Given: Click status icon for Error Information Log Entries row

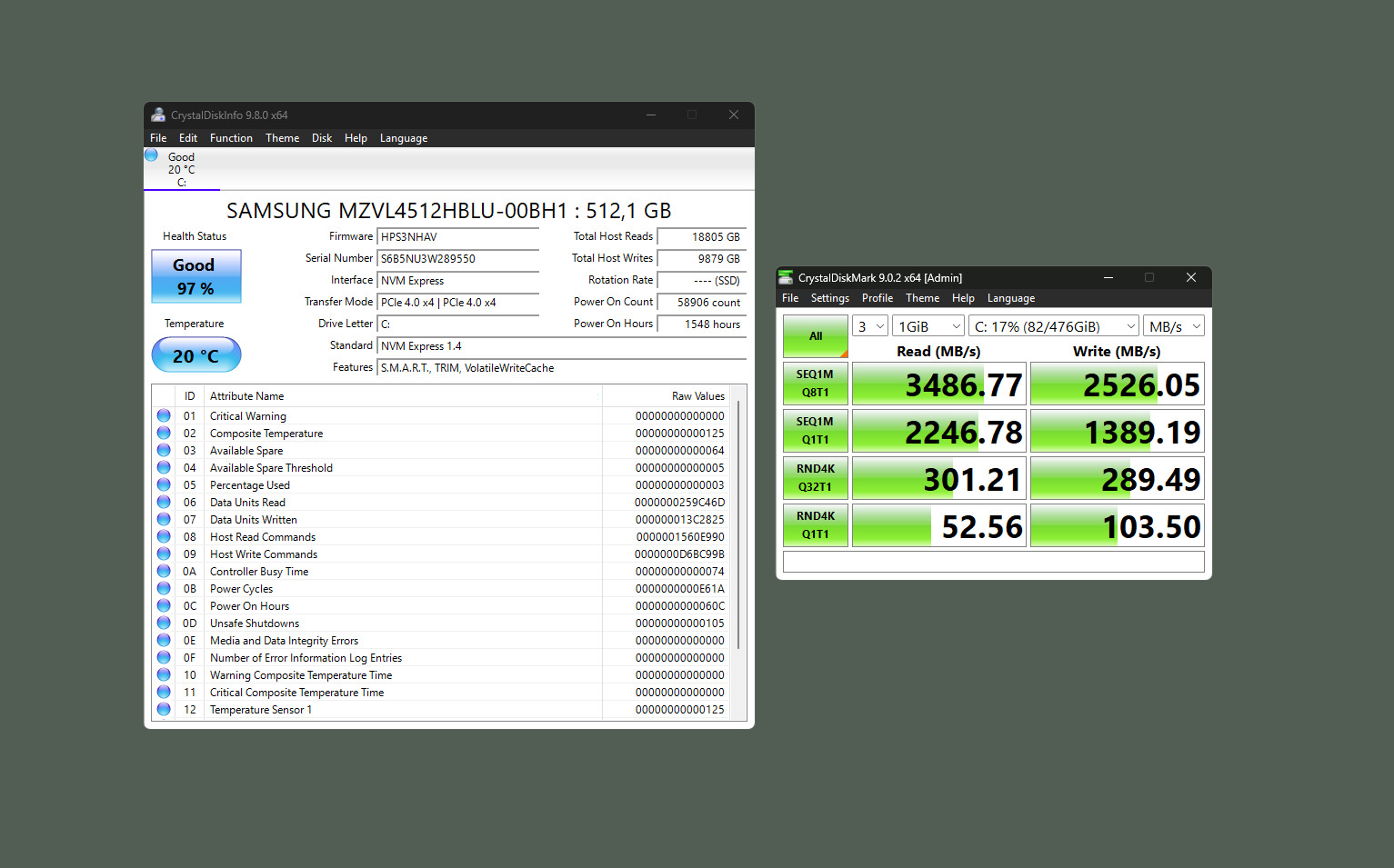Looking at the screenshot, I should pyautogui.click(x=164, y=657).
